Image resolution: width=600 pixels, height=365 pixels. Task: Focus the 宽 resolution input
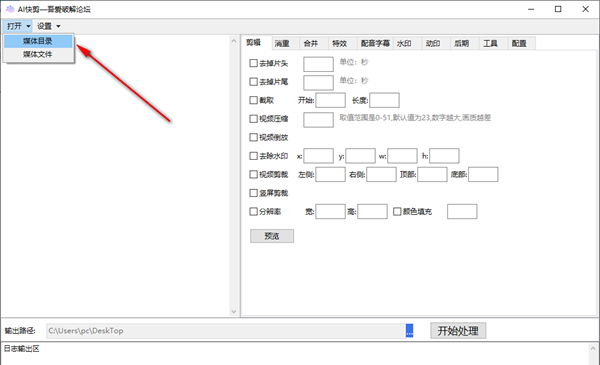pos(331,211)
